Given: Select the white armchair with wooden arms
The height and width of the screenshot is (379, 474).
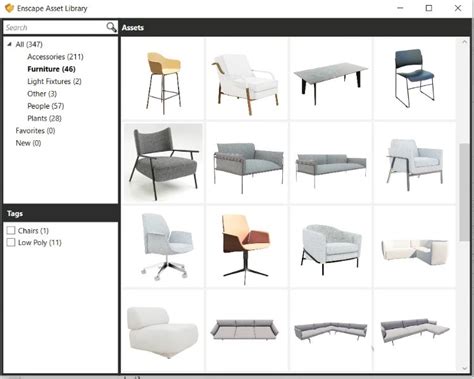Looking at the screenshot, I should pos(247,79).
